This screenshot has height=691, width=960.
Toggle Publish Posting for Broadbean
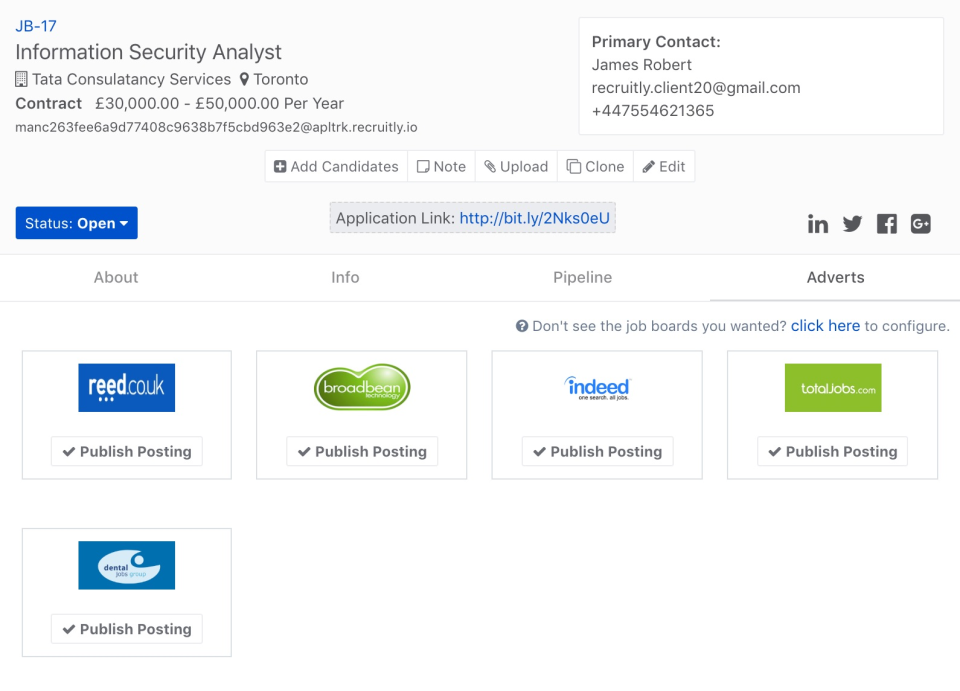click(361, 451)
